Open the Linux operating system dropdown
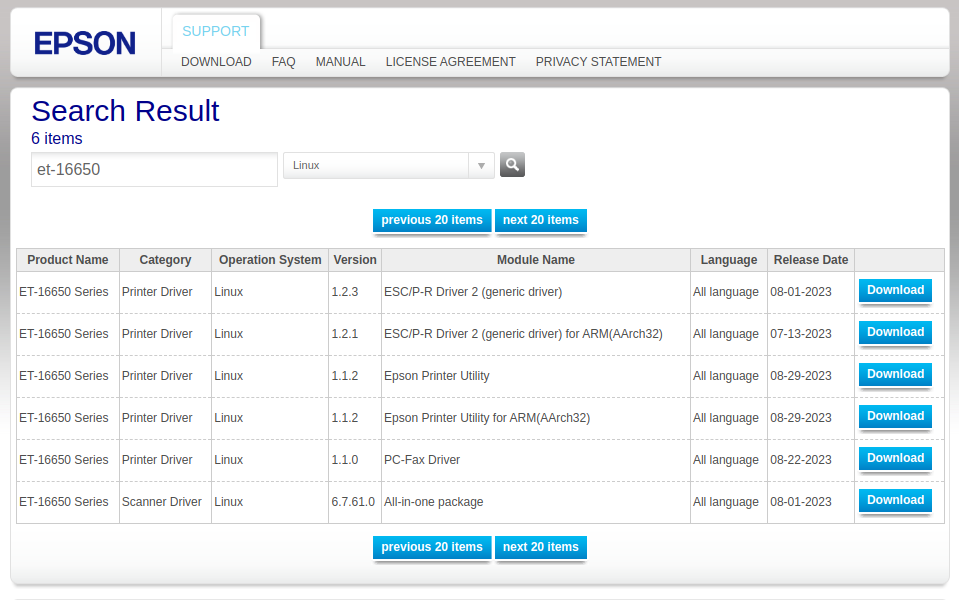The width and height of the screenshot is (959, 600). [388, 166]
